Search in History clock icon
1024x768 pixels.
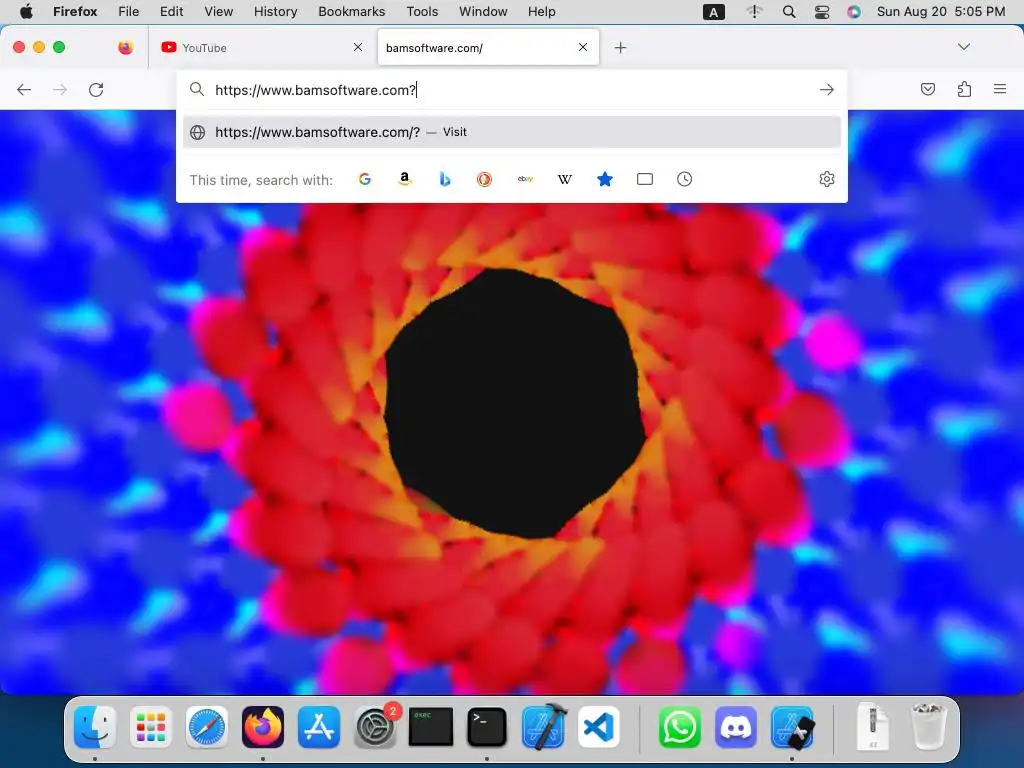tap(684, 179)
